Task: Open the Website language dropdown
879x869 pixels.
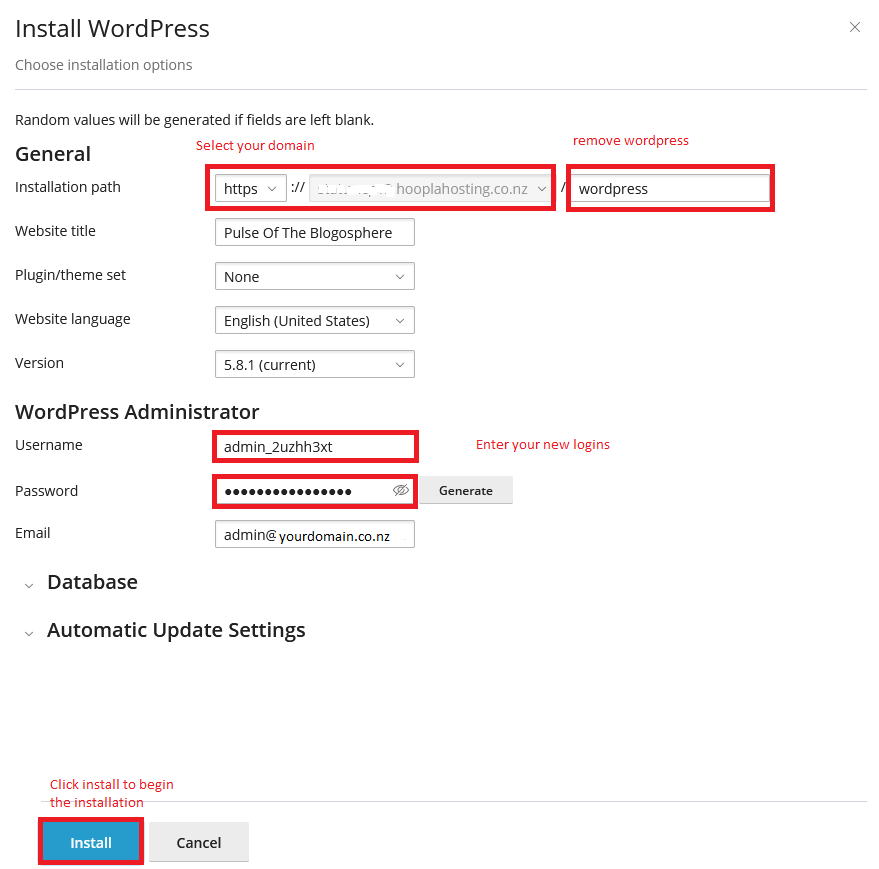Action: pyautogui.click(x=314, y=321)
